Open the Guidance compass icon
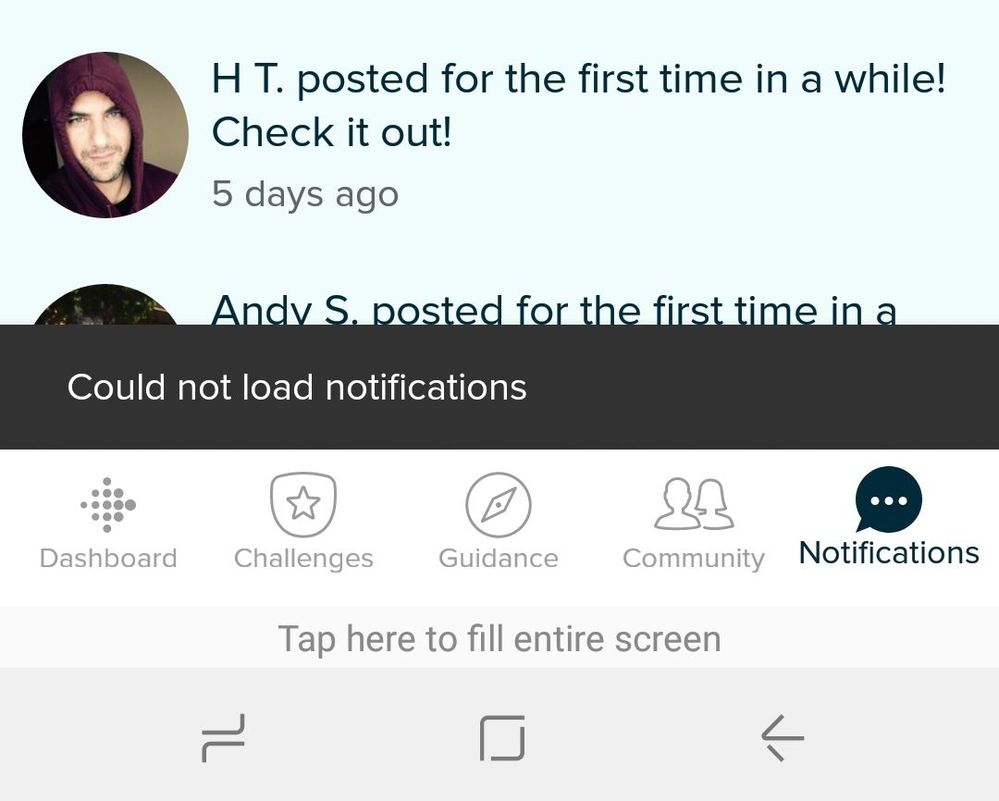This screenshot has width=999, height=801. pos(498,505)
